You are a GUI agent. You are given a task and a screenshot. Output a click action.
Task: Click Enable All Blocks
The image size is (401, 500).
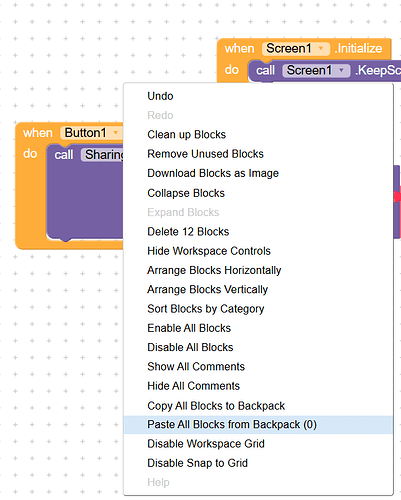(x=258, y=328)
